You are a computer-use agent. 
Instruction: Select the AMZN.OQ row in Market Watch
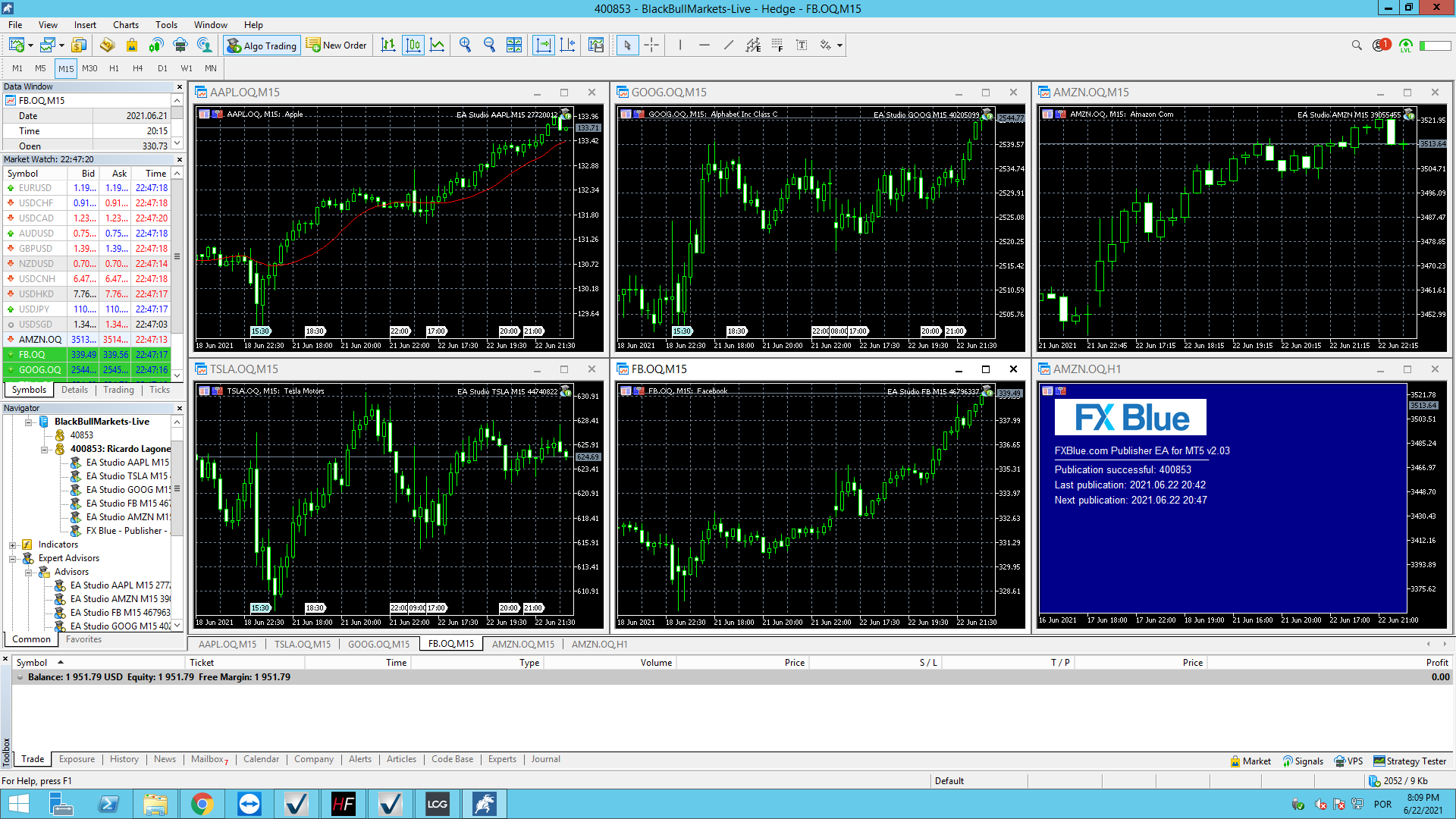[x=88, y=340]
